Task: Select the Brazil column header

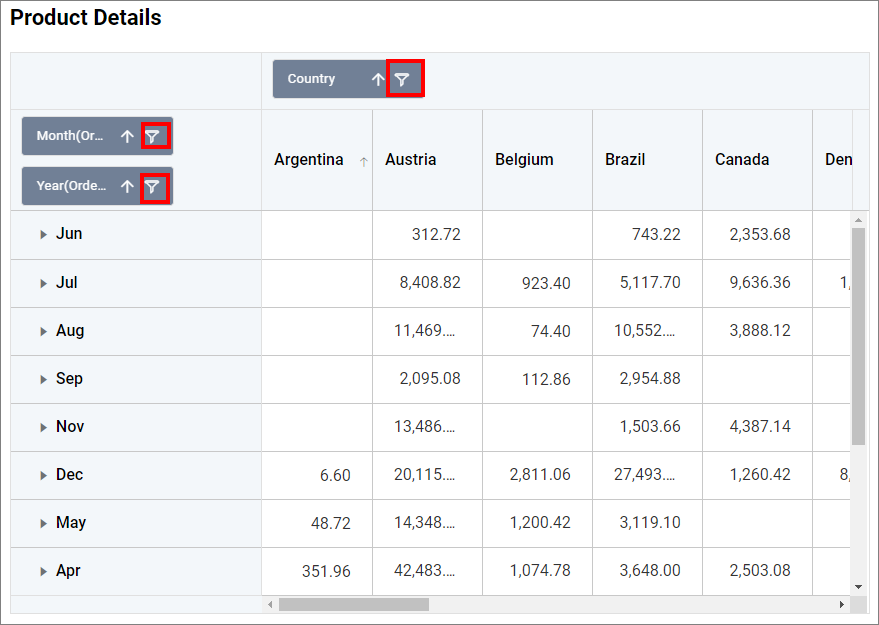Action: (x=625, y=160)
